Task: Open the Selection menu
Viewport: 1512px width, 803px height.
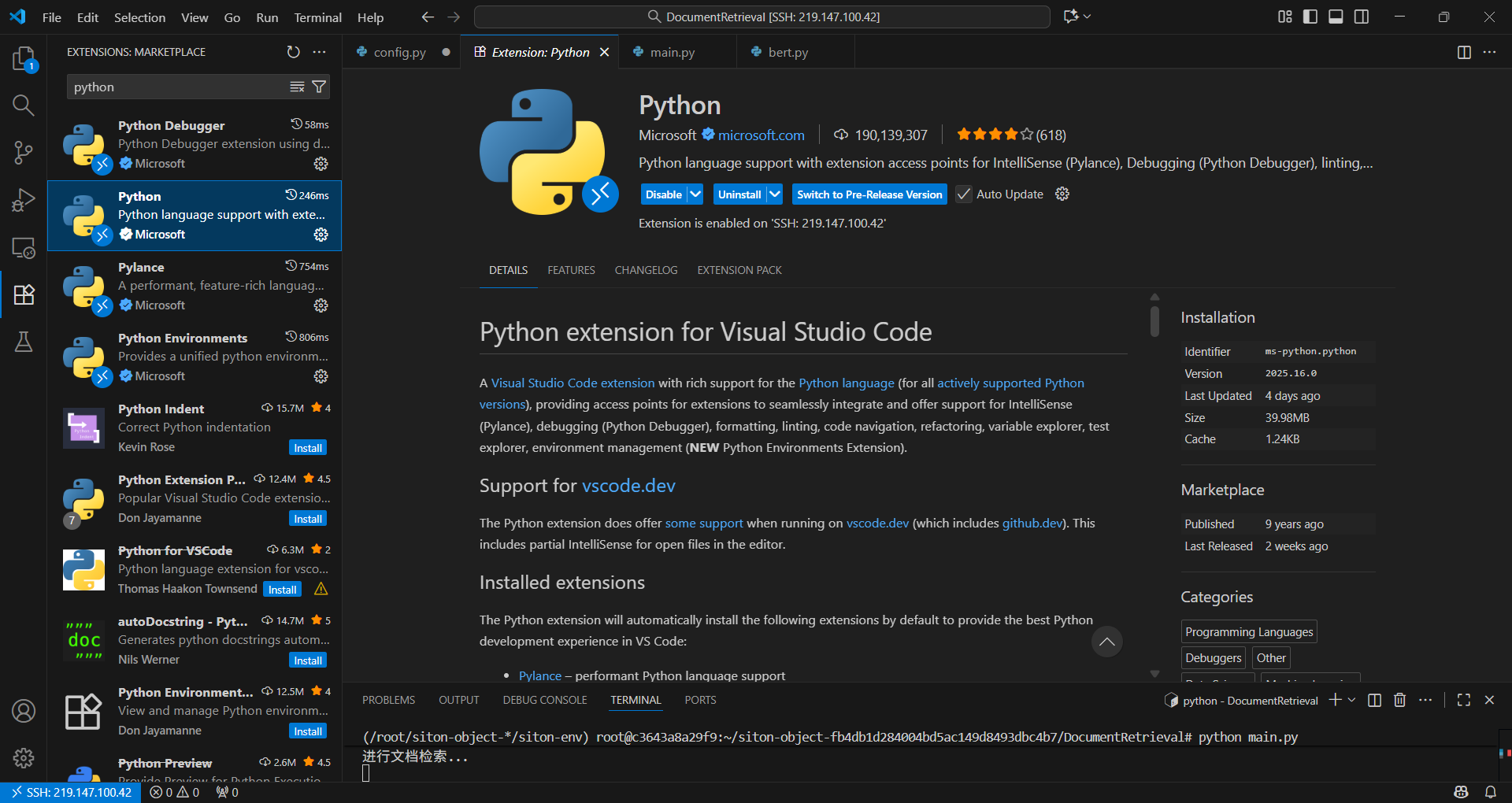Action: click(x=139, y=17)
